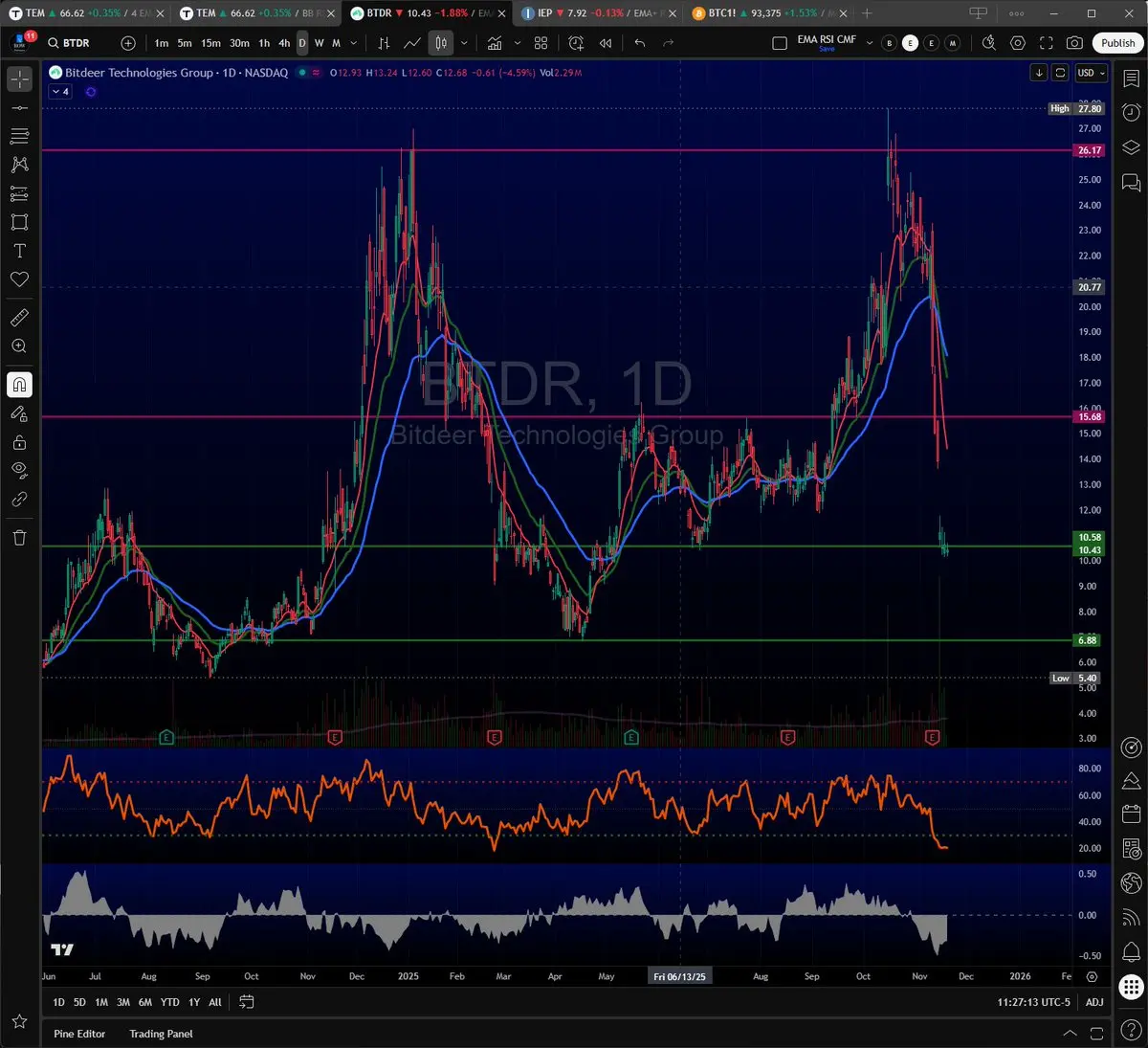Select the 1m timeframe

pyautogui.click(x=162, y=43)
